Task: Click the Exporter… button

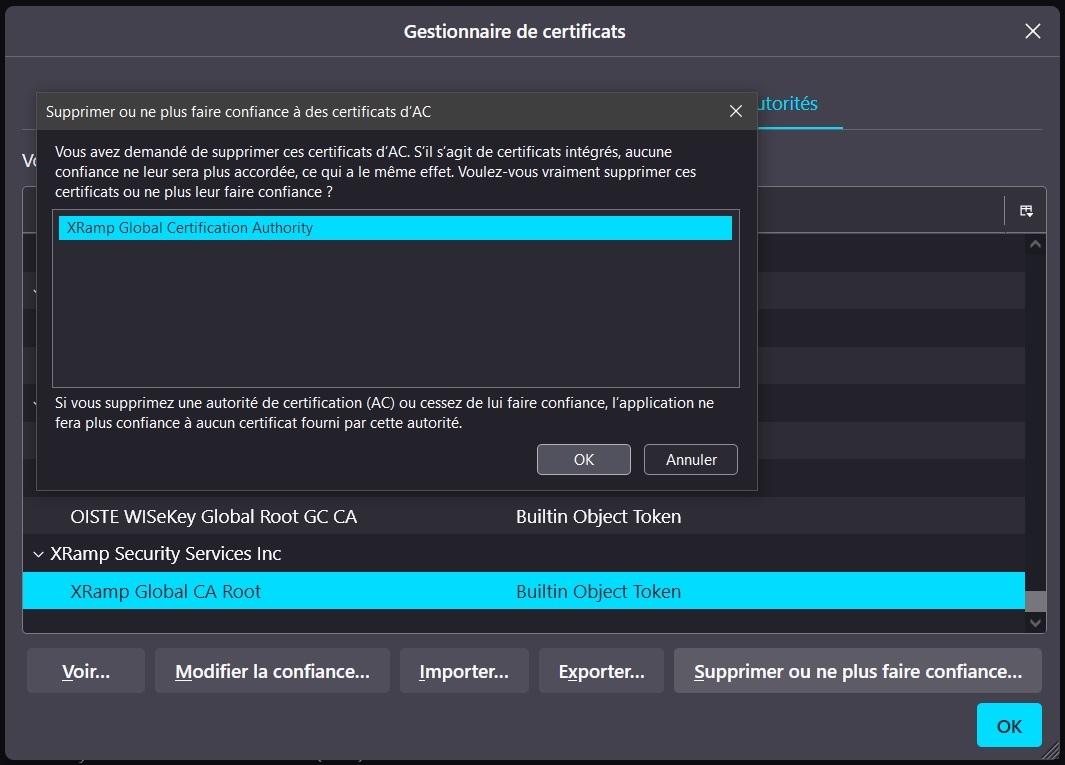Action: point(601,671)
